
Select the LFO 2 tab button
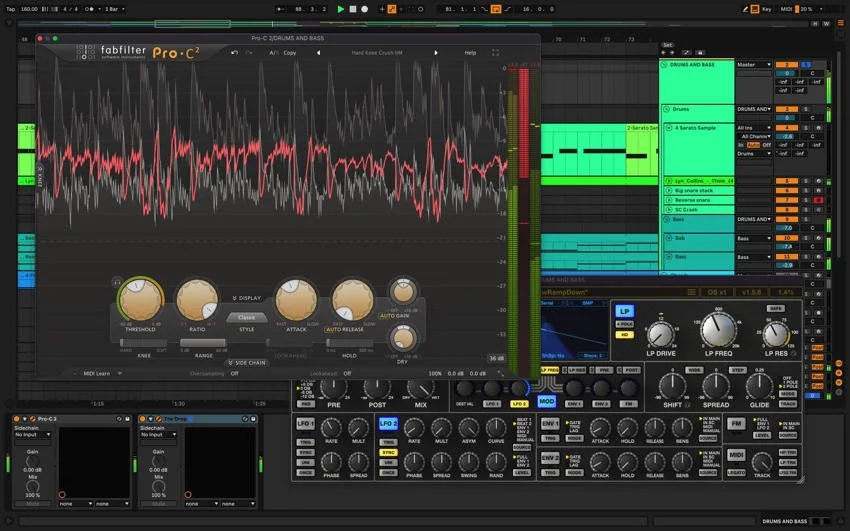pyautogui.click(x=388, y=423)
